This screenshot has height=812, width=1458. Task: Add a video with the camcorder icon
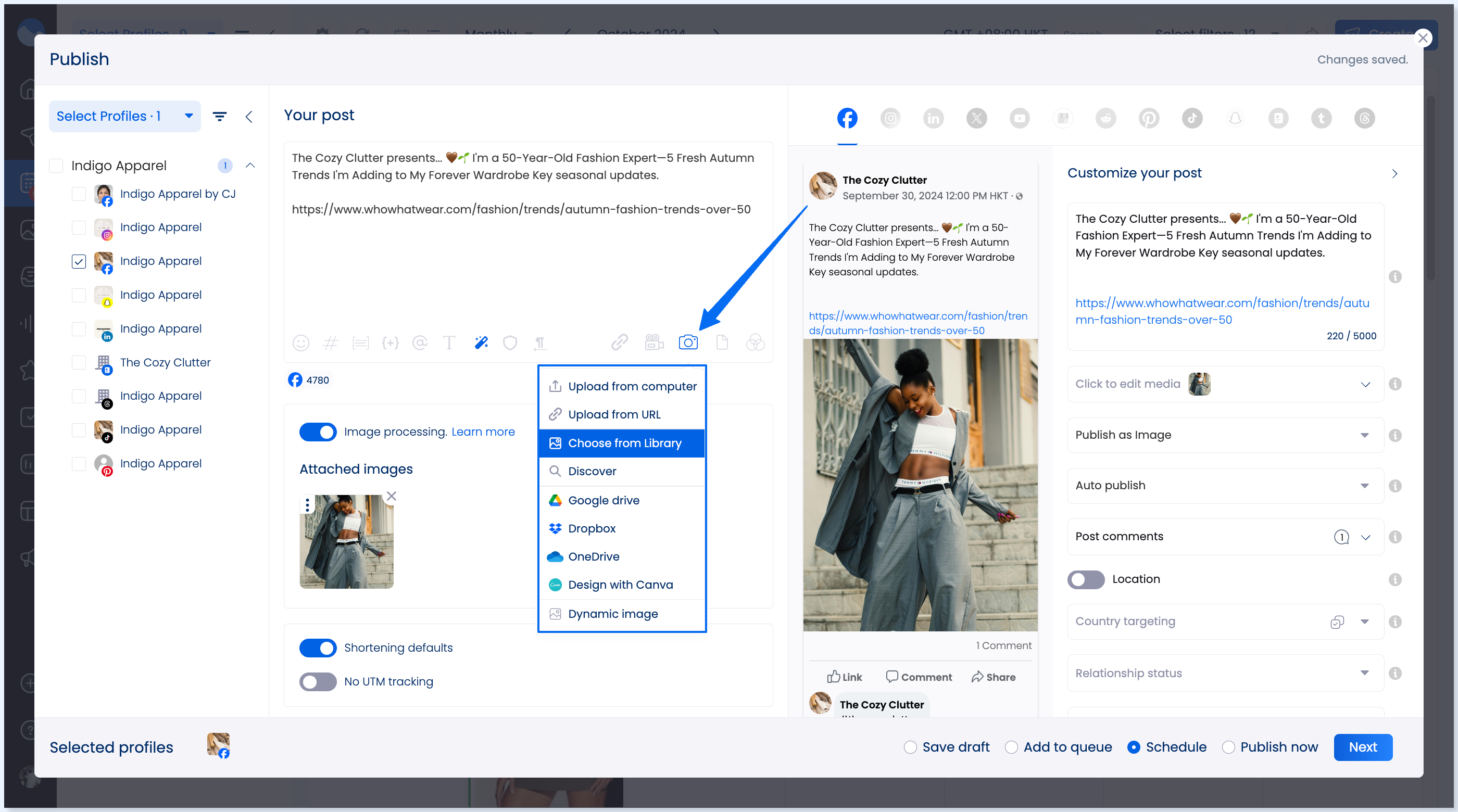(655, 342)
